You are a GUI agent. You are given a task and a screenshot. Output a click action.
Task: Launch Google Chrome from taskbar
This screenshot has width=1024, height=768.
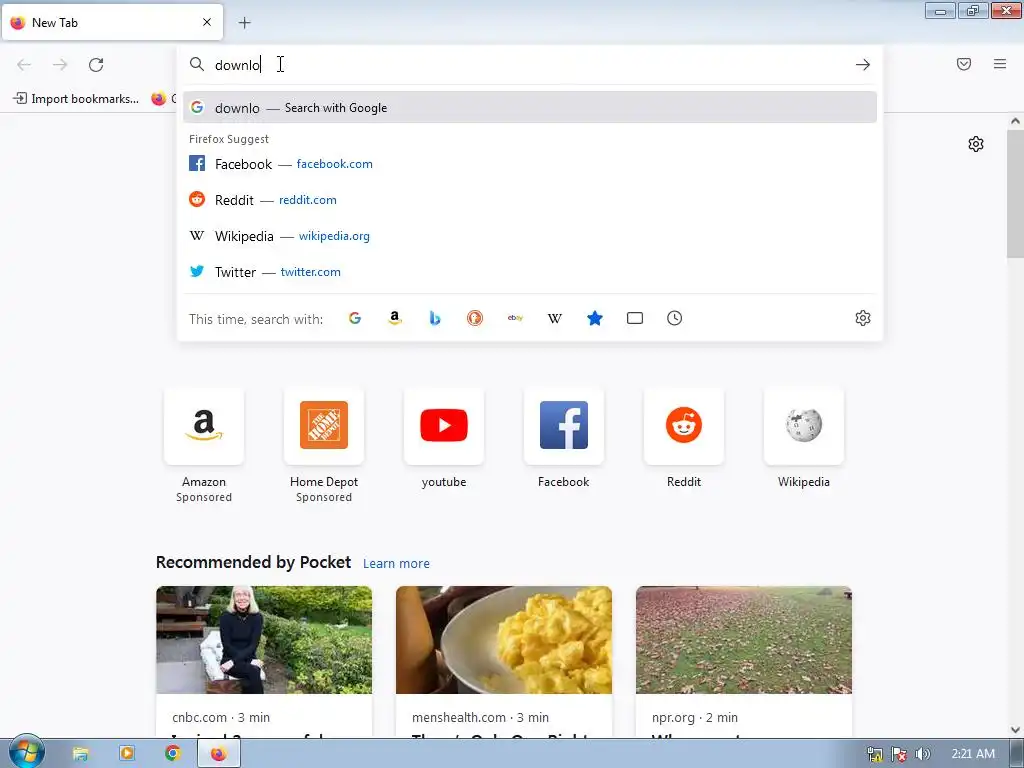(172, 754)
